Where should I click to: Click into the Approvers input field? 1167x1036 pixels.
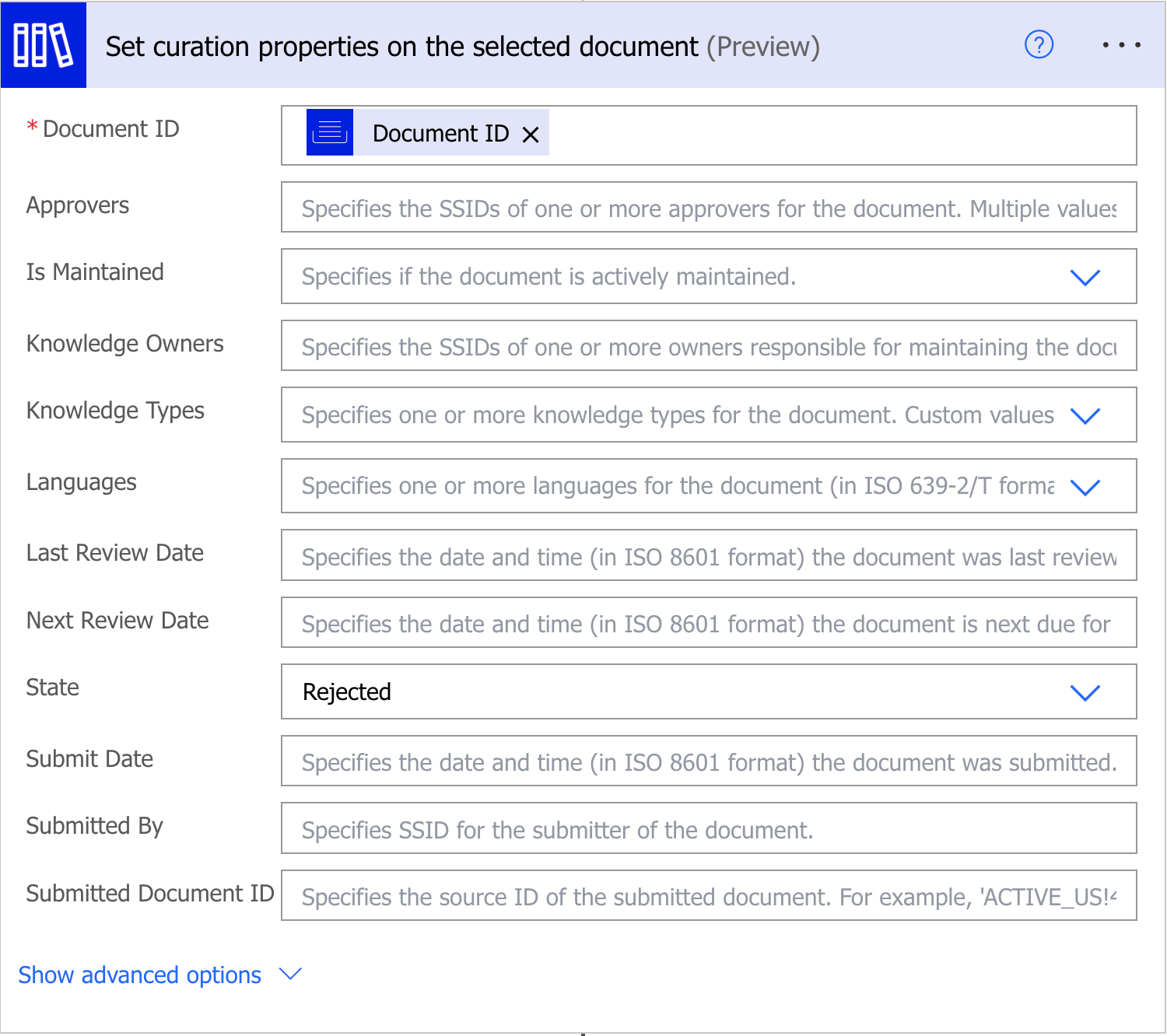[708, 208]
